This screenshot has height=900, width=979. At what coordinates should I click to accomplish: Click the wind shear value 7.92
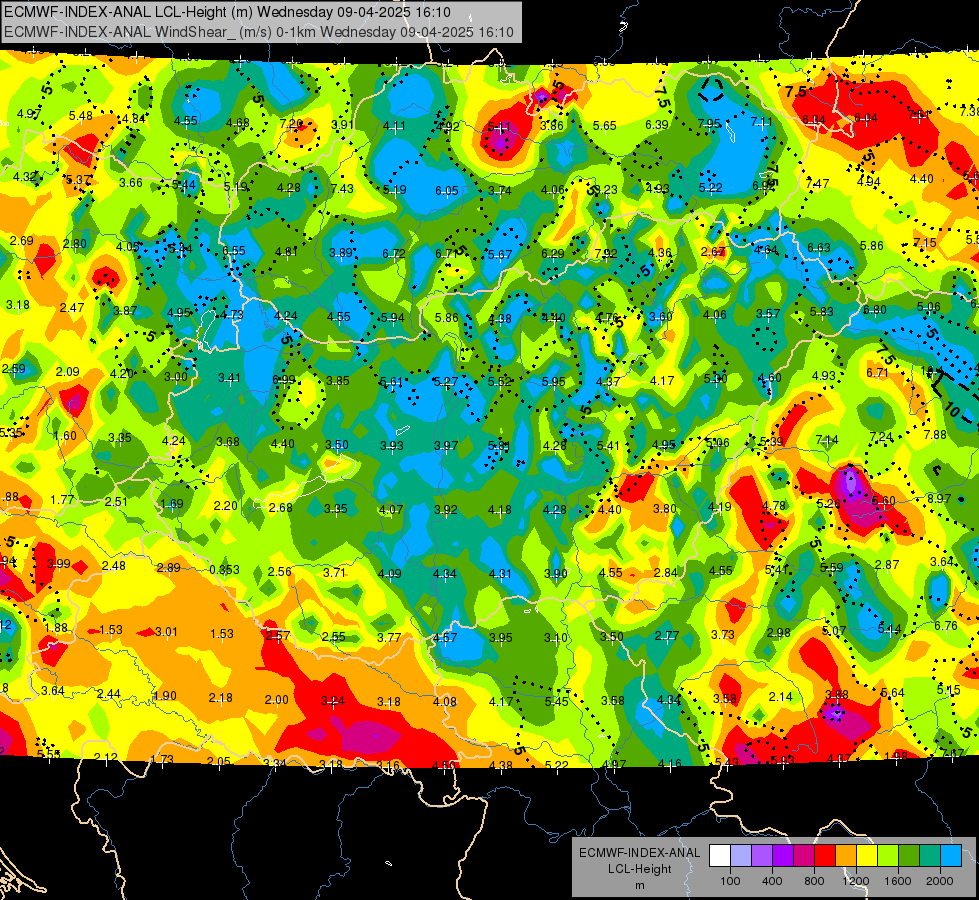[606, 254]
